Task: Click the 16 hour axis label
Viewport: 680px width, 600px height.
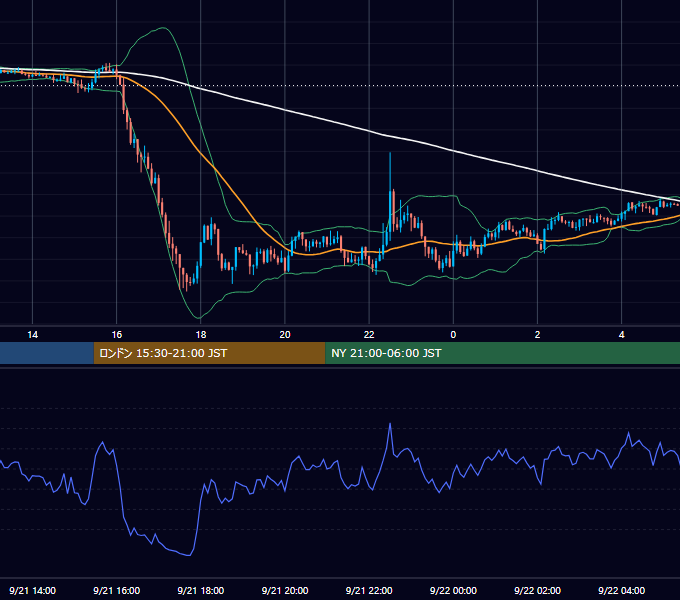Action: (117, 335)
